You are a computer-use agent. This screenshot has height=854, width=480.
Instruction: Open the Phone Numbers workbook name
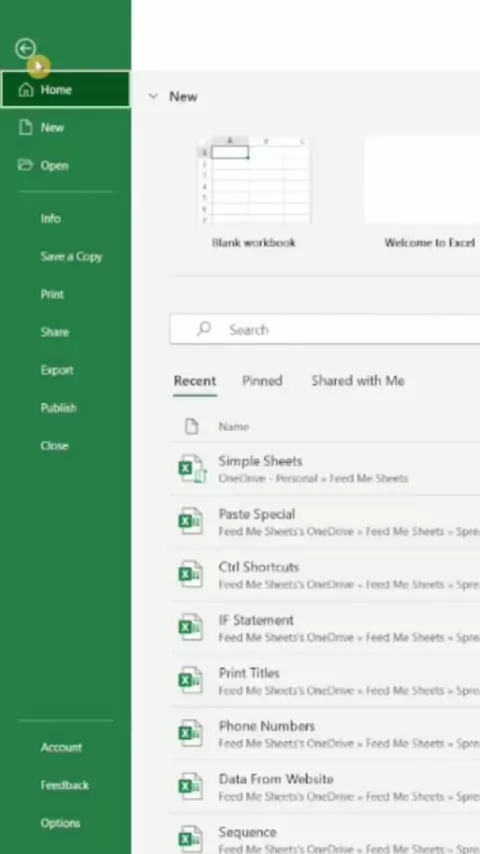click(267, 726)
